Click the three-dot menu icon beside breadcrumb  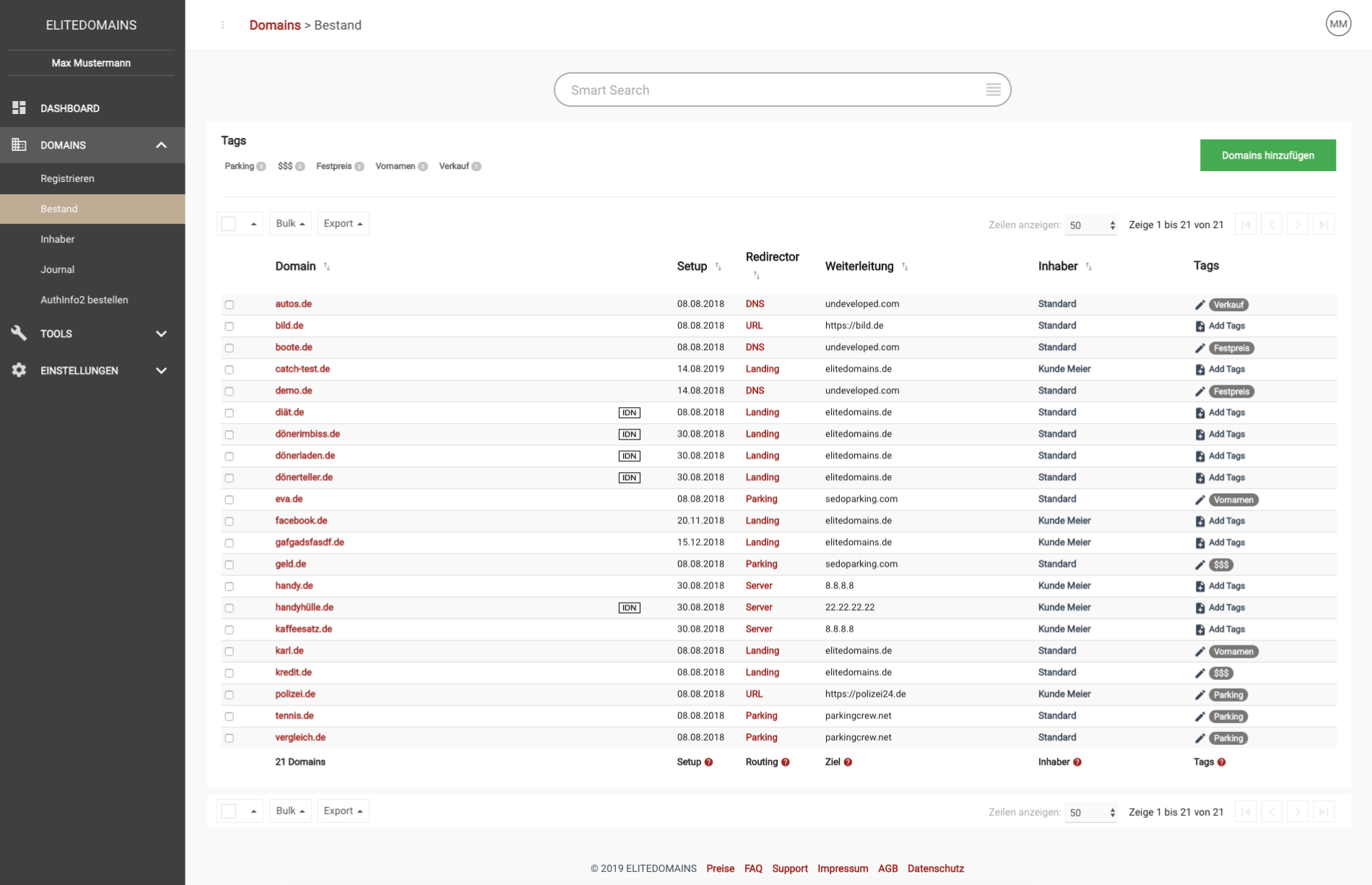click(x=222, y=25)
